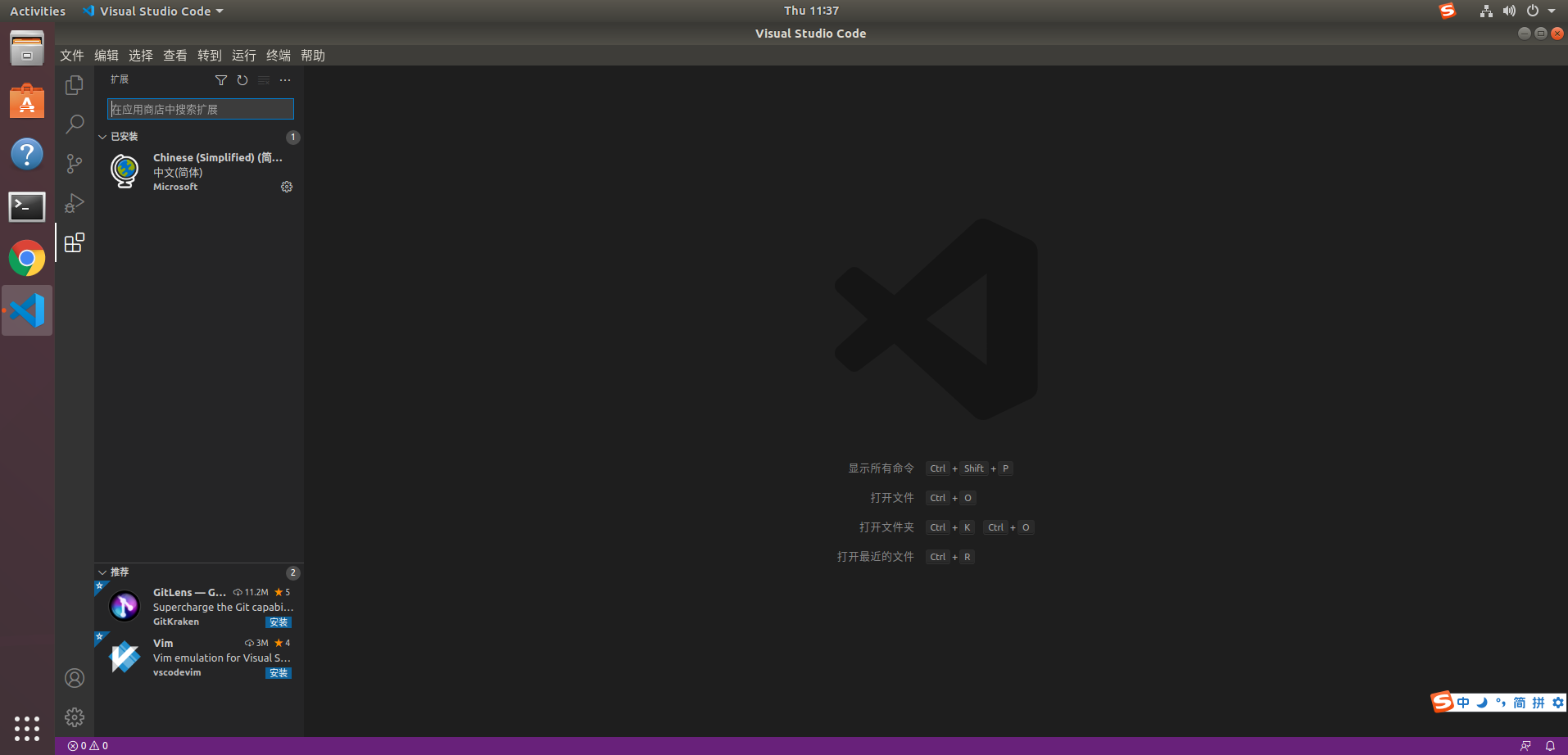Open gear settings for Chinese (Simplified) extension
1568x755 pixels.
point(287,187)
